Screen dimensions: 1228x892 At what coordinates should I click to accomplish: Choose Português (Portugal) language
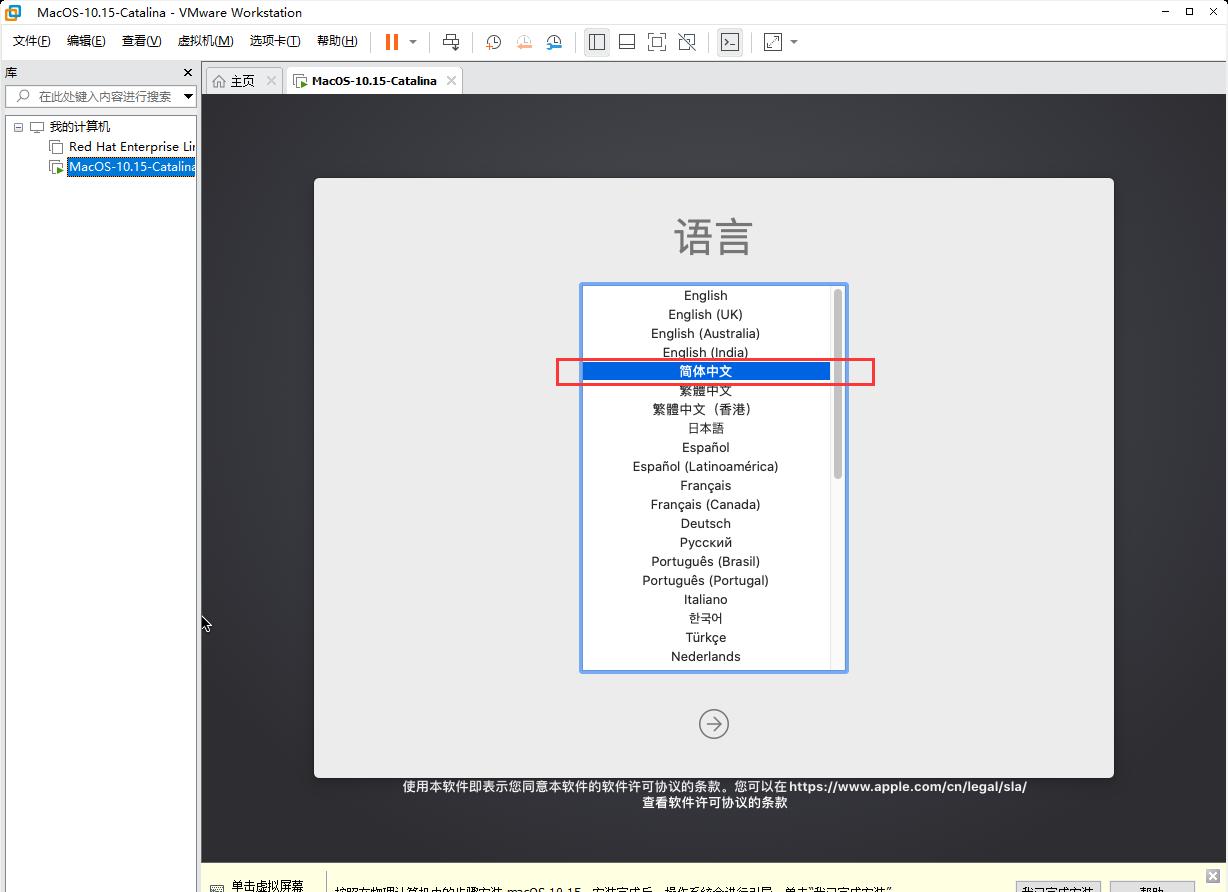706,580
